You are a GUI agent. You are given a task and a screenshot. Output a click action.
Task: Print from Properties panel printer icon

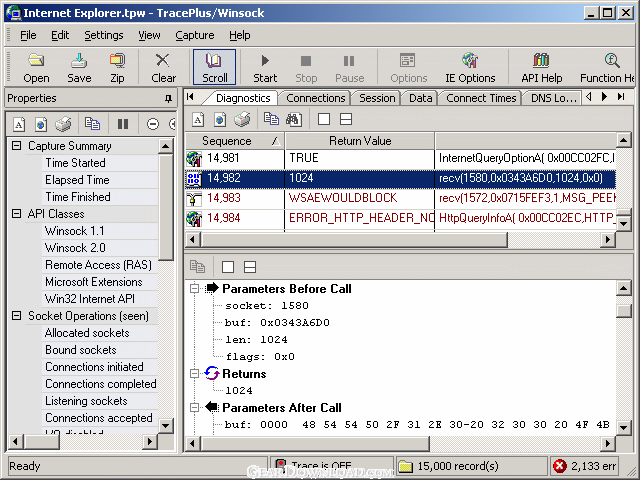click(x=63, y=124)
